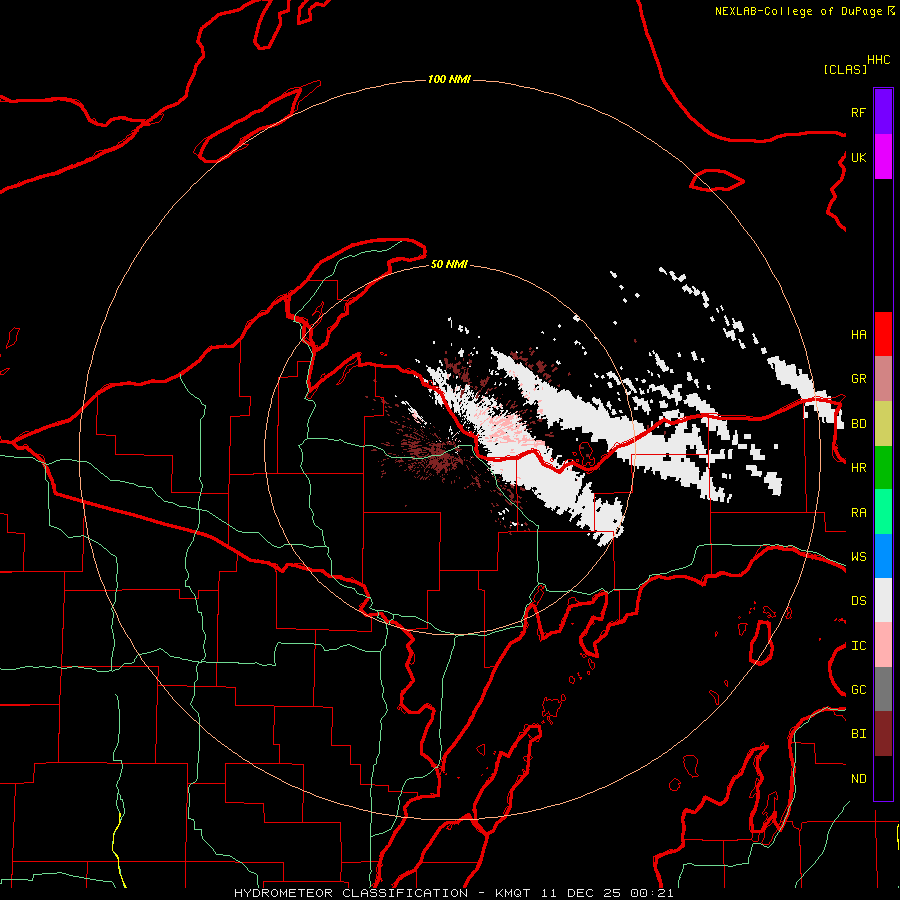Click the DS legend label
900x900 pixels.
[x=859, y=600]
